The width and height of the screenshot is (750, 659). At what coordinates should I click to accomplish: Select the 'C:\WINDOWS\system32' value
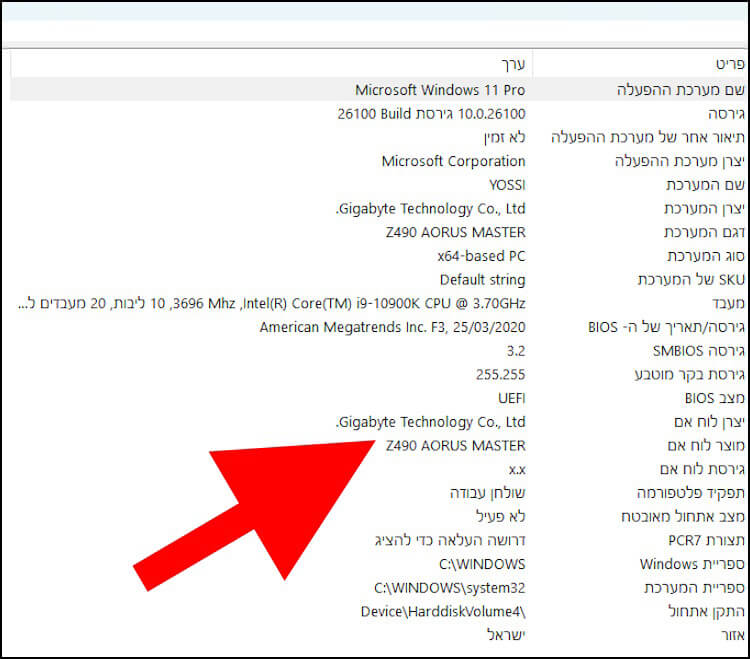(450, 588)
